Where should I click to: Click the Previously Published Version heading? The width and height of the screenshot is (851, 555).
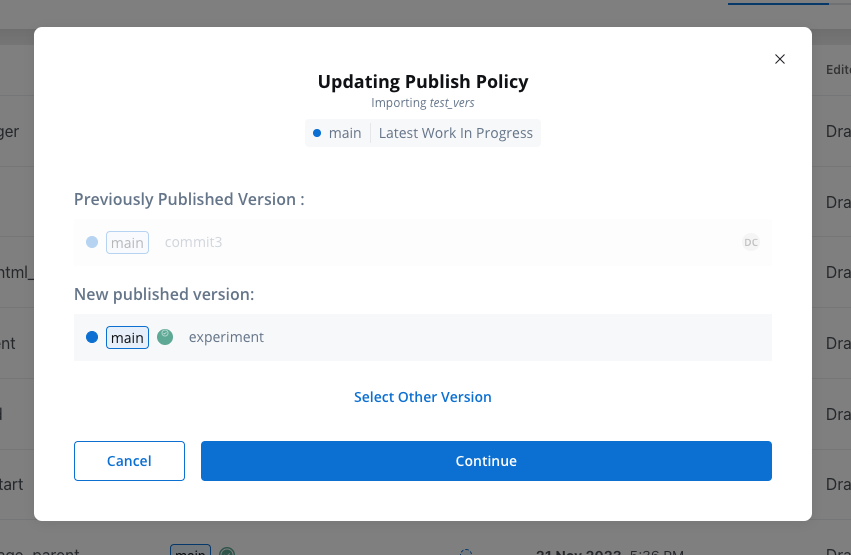click(189, 199)
